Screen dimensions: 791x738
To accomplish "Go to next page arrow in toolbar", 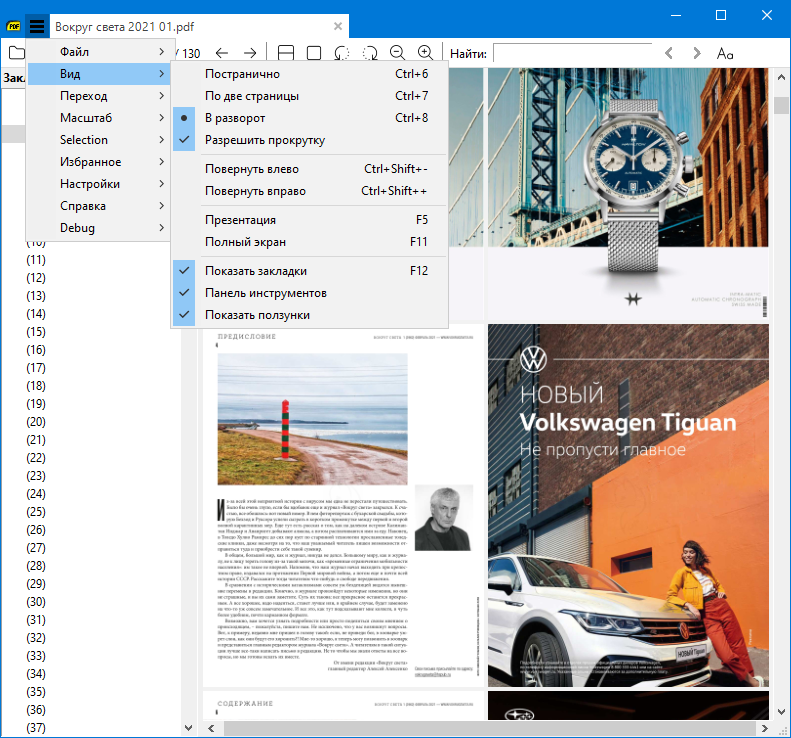I will pos(250,52).
